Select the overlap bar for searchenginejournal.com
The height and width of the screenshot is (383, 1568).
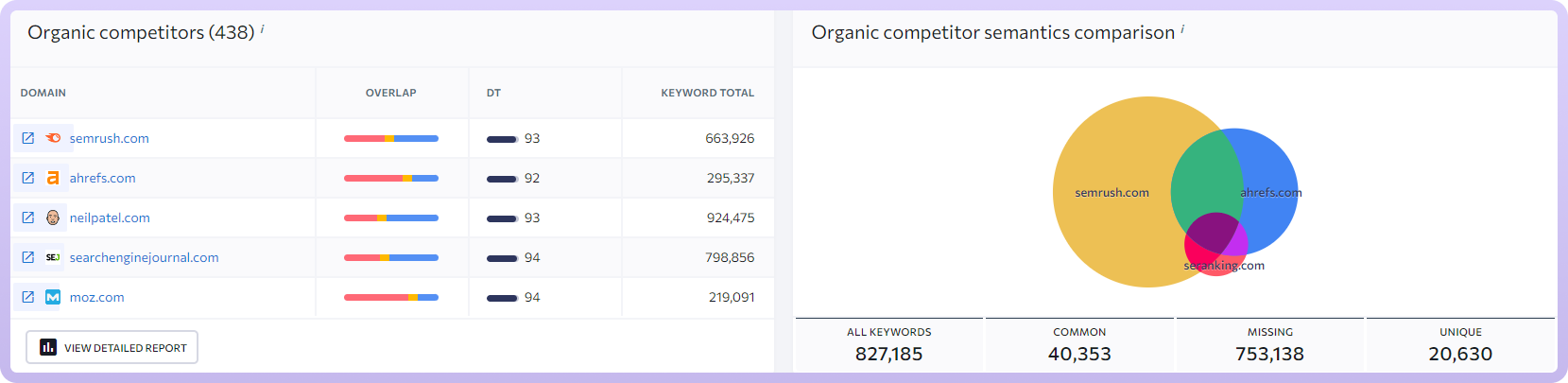pos(391,257)
